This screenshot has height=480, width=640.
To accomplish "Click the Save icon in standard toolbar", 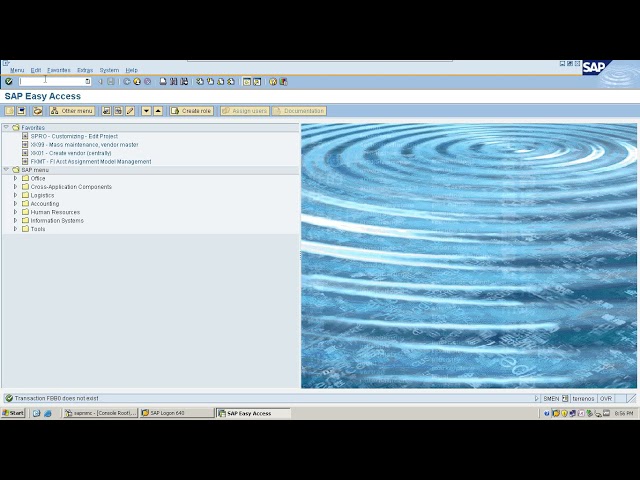I will tap(111, 82).
